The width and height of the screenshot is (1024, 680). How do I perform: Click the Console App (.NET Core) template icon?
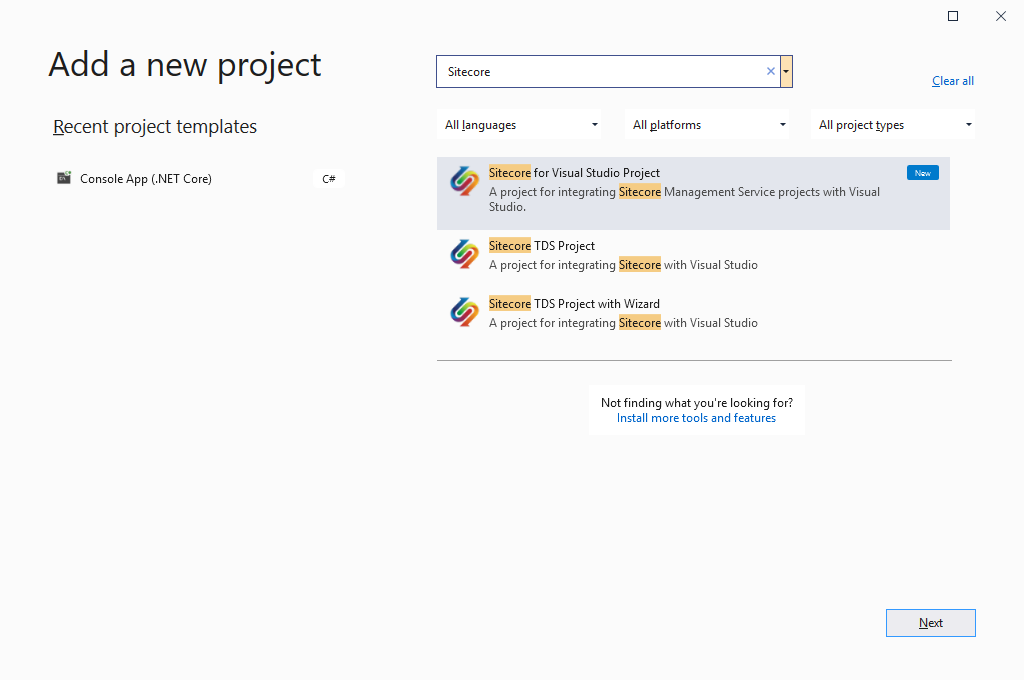click(63, 178)
